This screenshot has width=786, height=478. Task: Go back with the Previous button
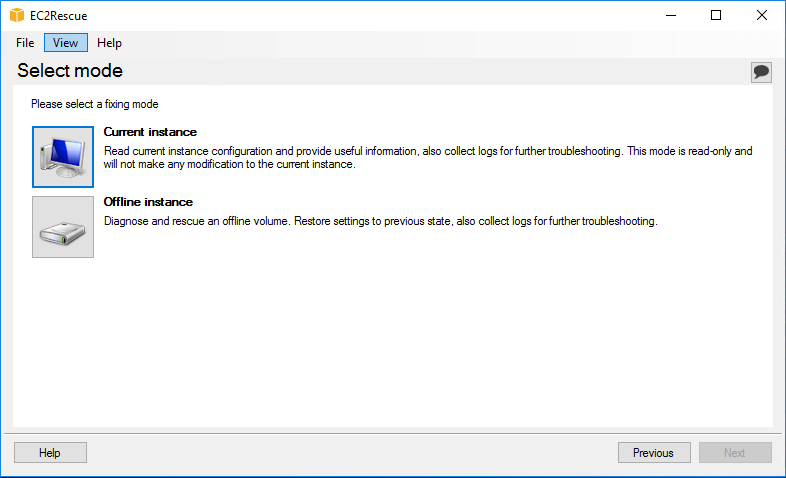[x=654, y=452]
